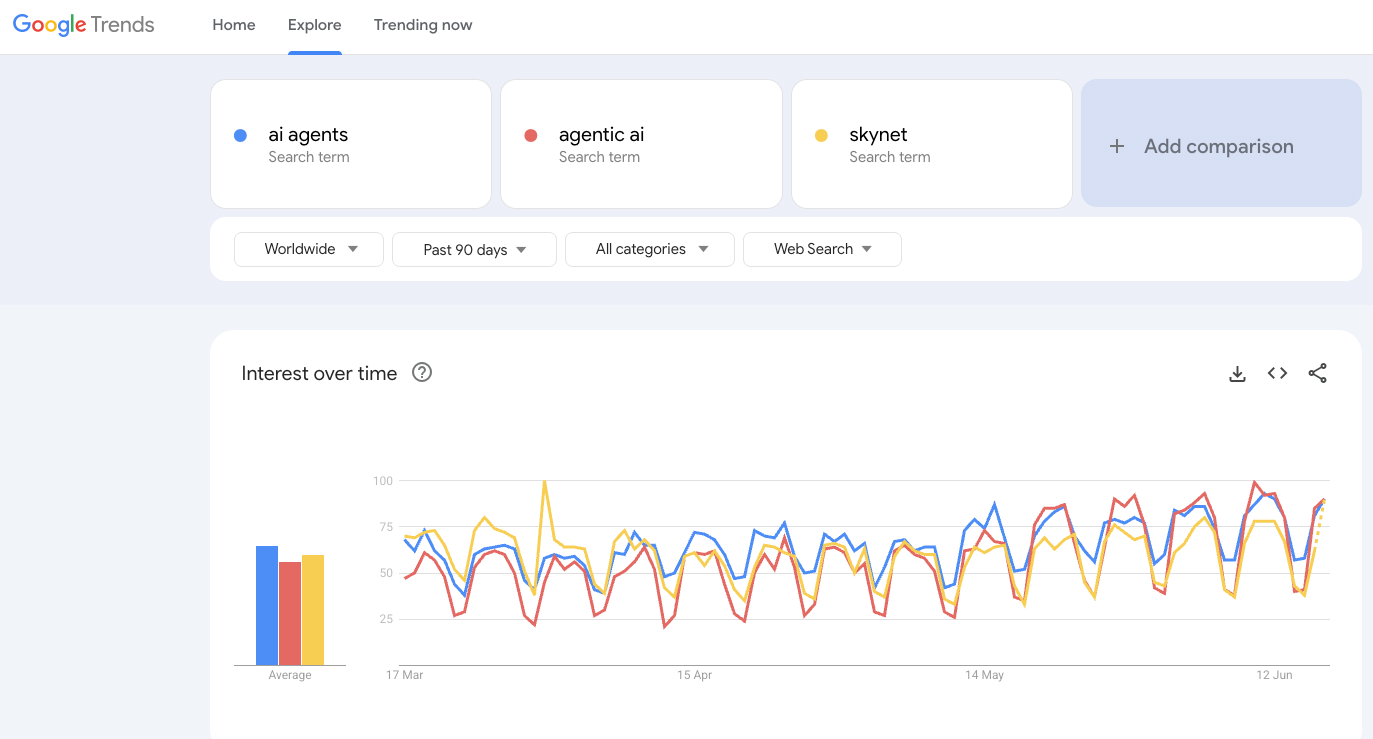This screenshot has width=1373, height=739.
Task: Click the '100' y-axis value
Action: pos(383,481)
